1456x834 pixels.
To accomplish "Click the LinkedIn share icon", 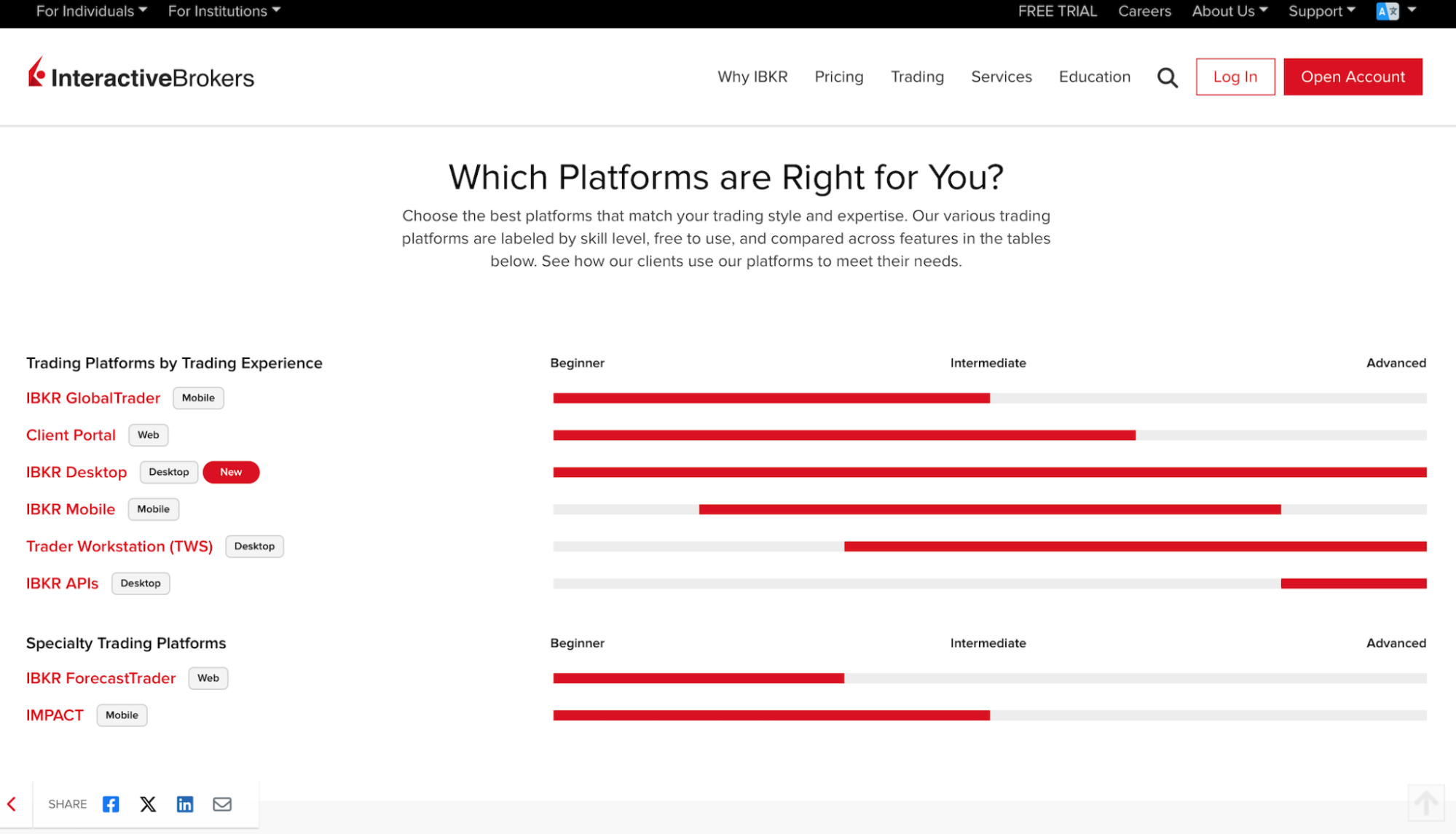I will [185, 804].
